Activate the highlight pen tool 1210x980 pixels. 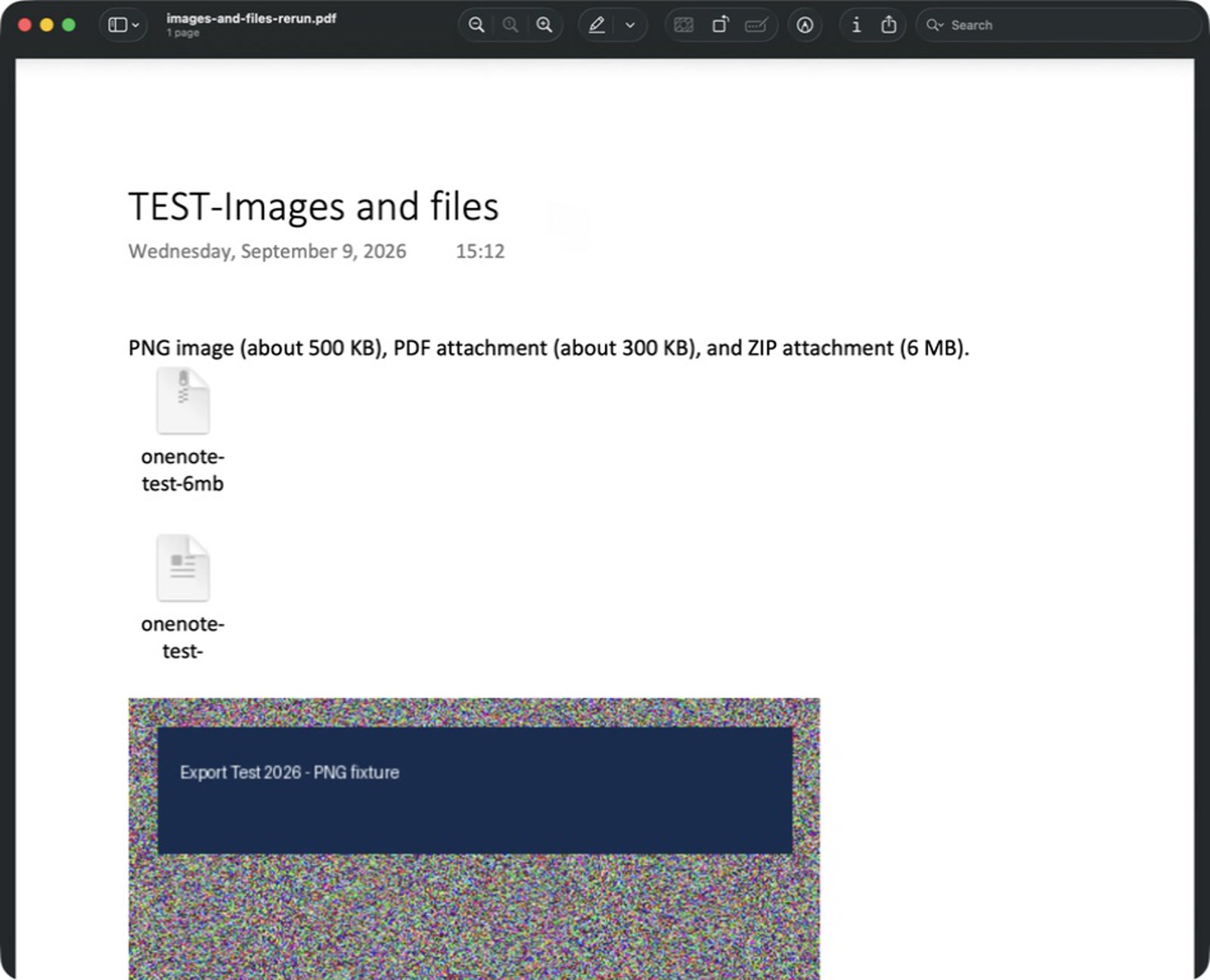click(597, 25)
